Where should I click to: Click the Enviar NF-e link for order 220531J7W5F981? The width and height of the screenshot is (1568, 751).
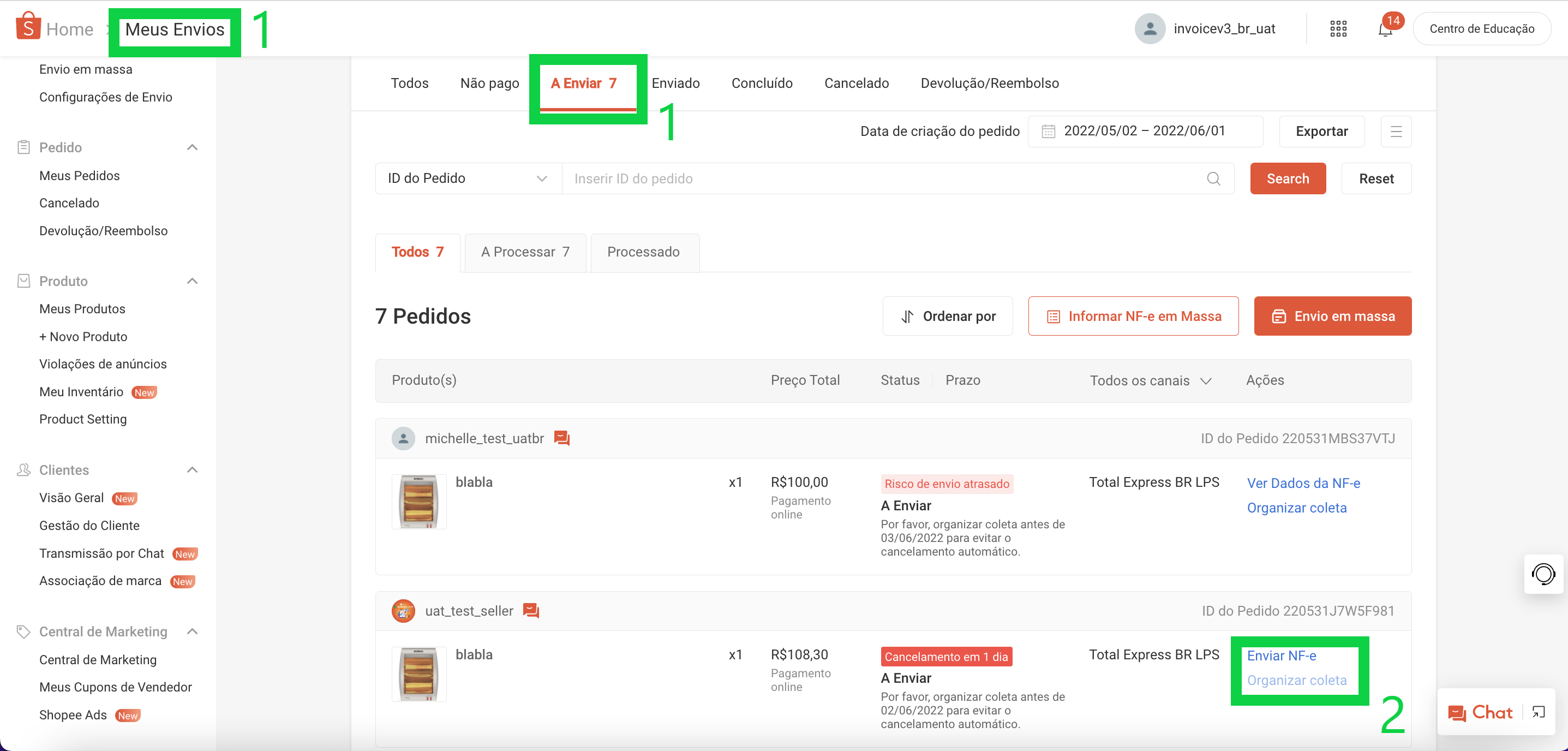point(1282,656)
